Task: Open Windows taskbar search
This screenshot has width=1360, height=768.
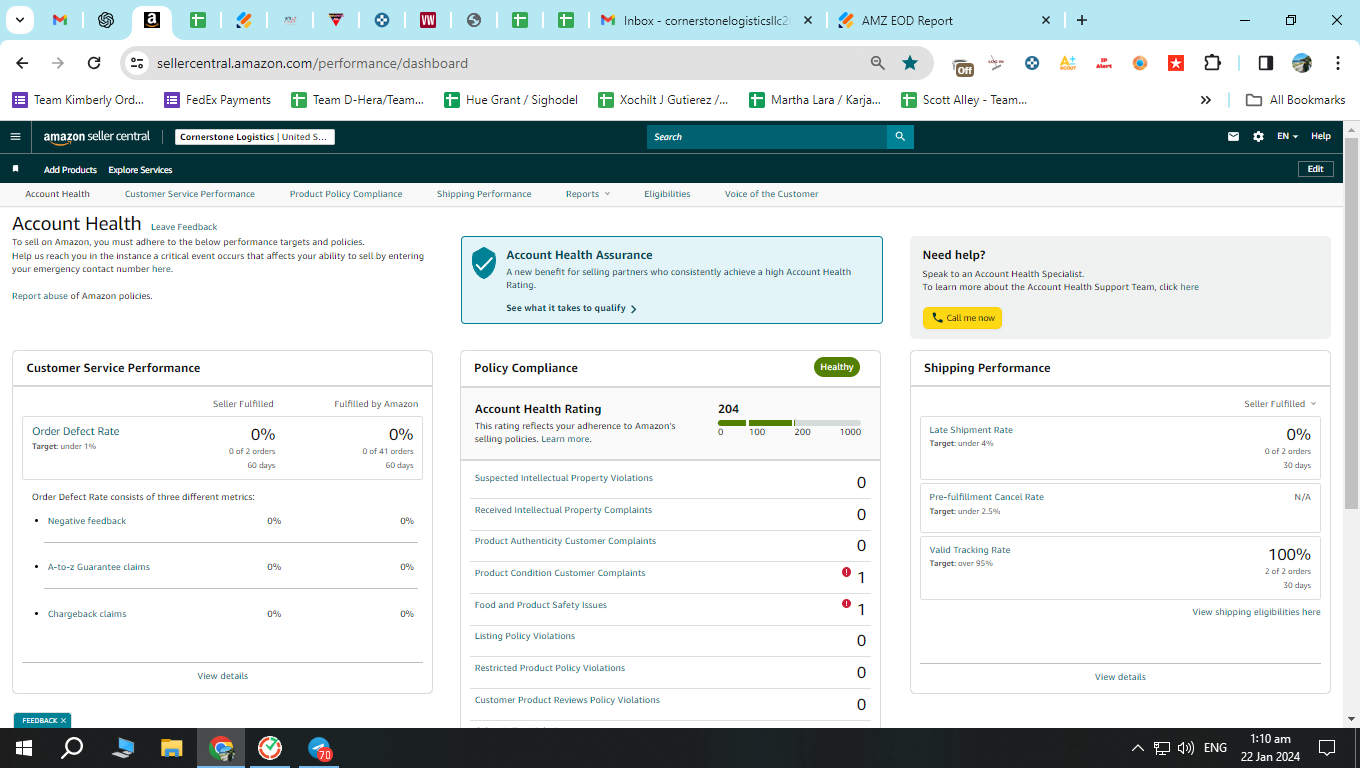Action: tap(72, 748)
